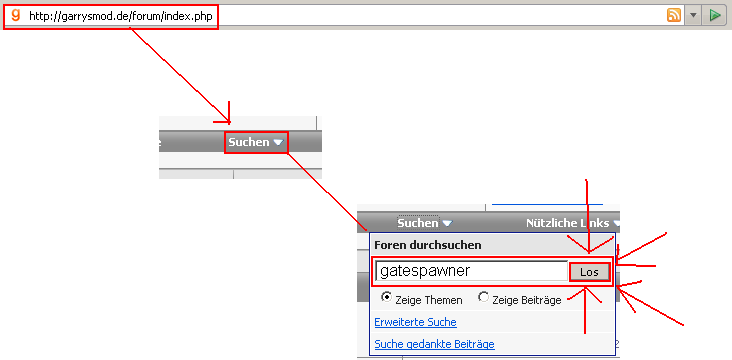Screen dimensions: 732x360
Task: Open the RSS feed icon
Action: tap(674, 15)
